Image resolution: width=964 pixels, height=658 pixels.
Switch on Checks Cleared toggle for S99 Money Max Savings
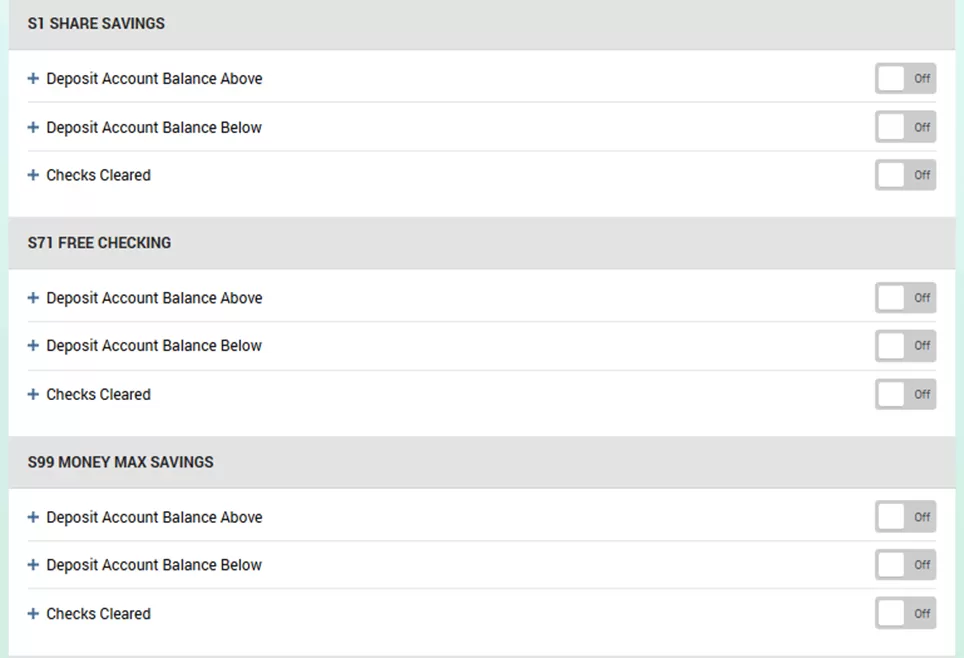[906, 613]
